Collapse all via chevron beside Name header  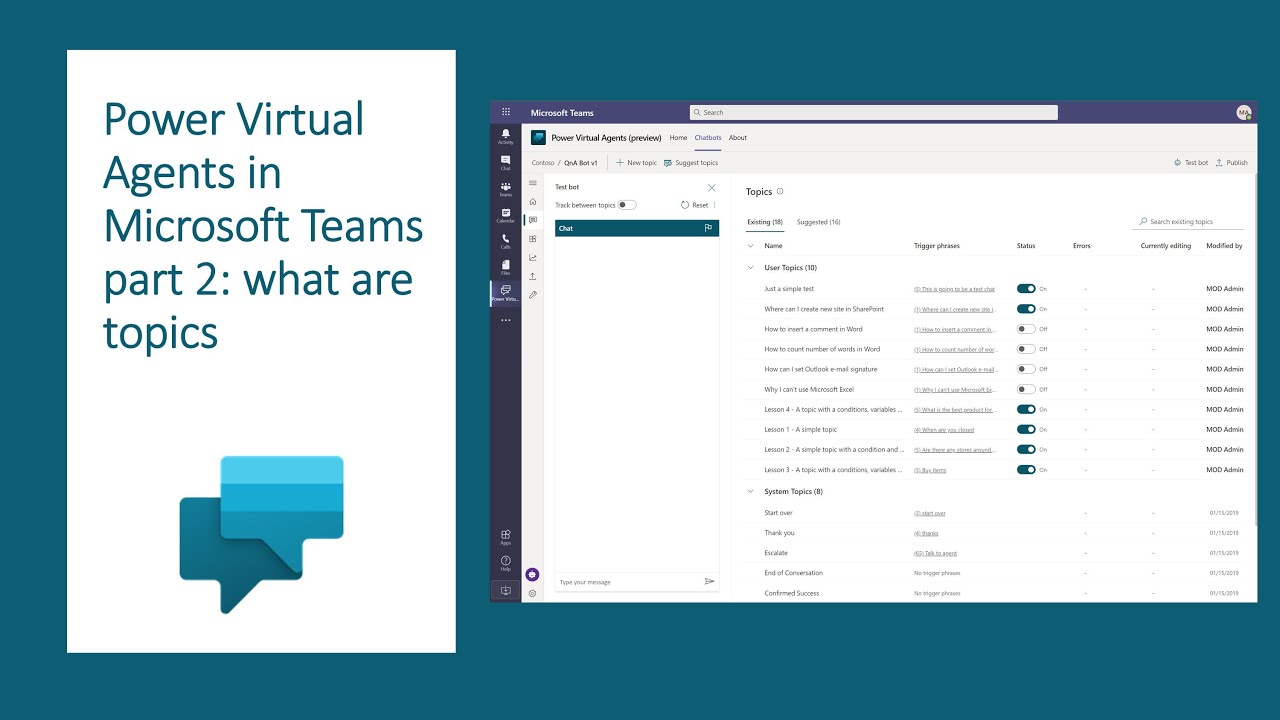click(x=751, y=246)
